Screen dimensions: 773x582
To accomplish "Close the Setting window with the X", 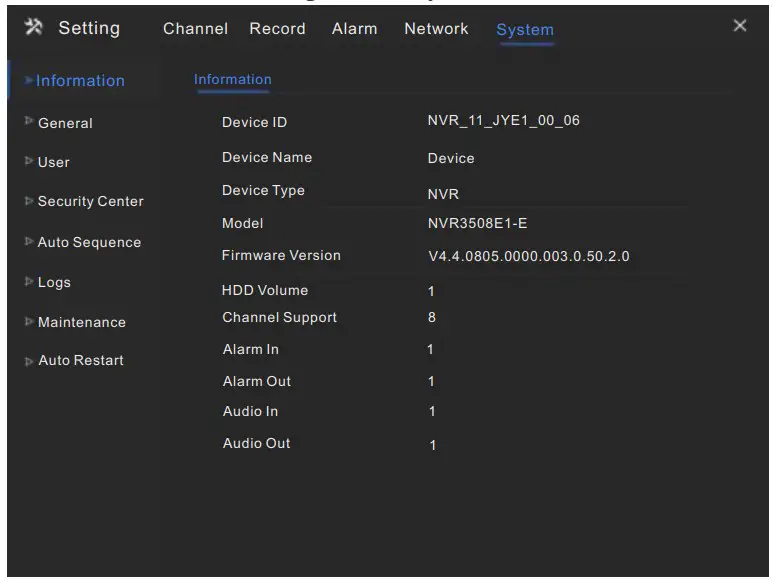I will pyautogui.click(x=739, y=26).
